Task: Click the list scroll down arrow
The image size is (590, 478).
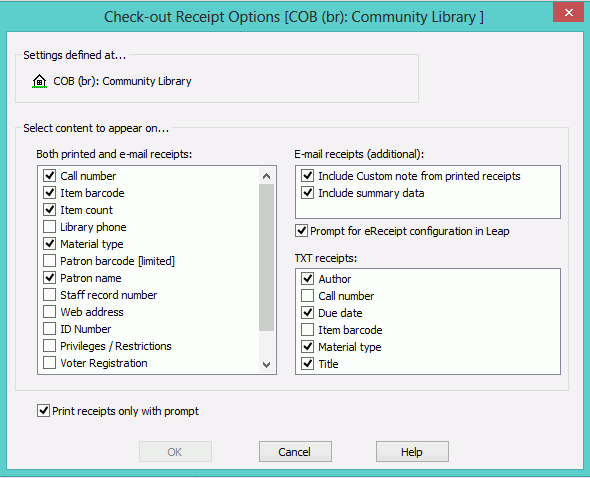Action: (266, 364)
